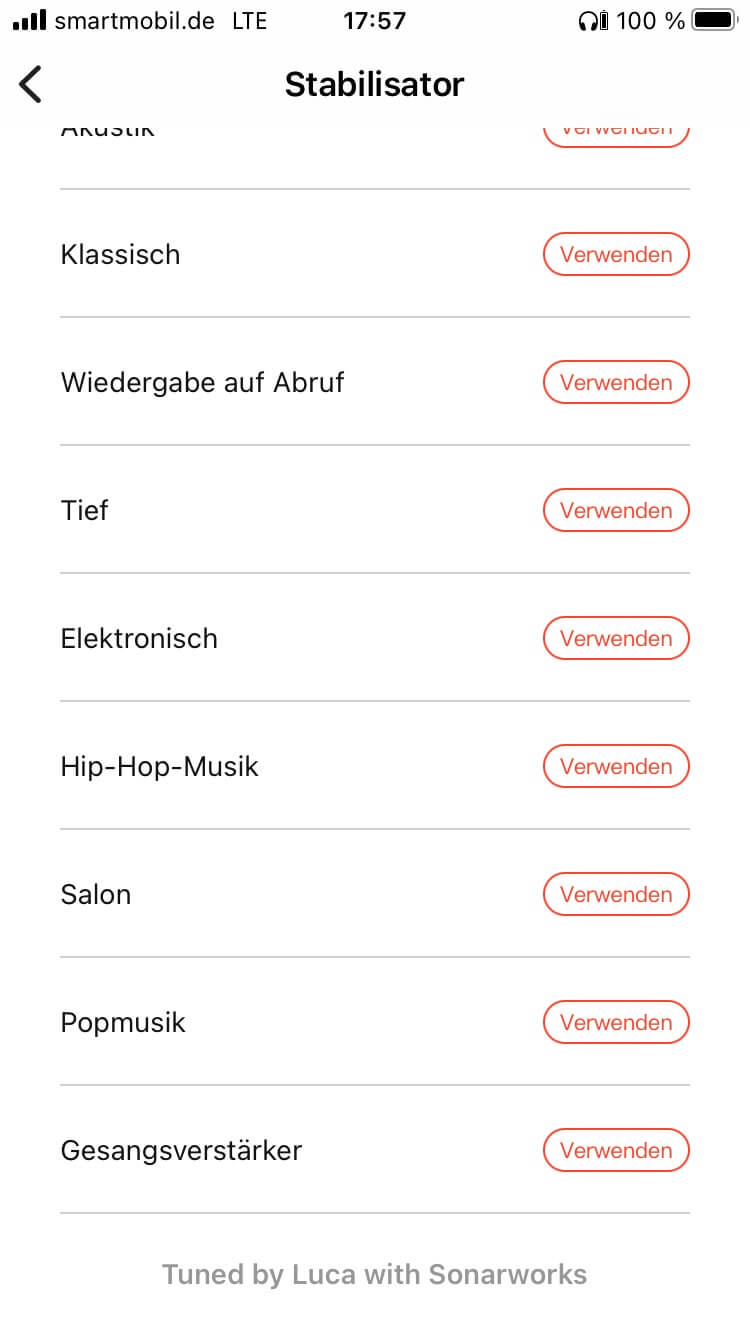
Task: Tap the Elektronisch preset name
Action: coord(139,639)
